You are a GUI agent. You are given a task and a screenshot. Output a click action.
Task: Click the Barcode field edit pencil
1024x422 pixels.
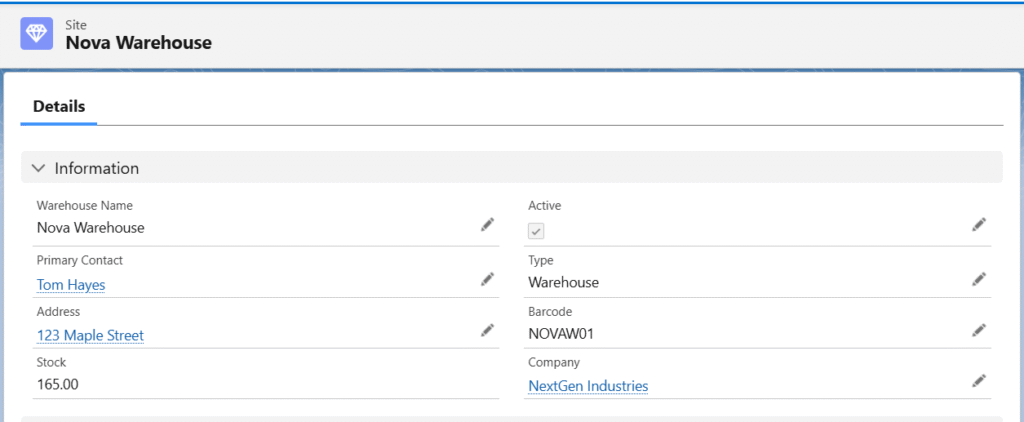click(x=979, y=330)
